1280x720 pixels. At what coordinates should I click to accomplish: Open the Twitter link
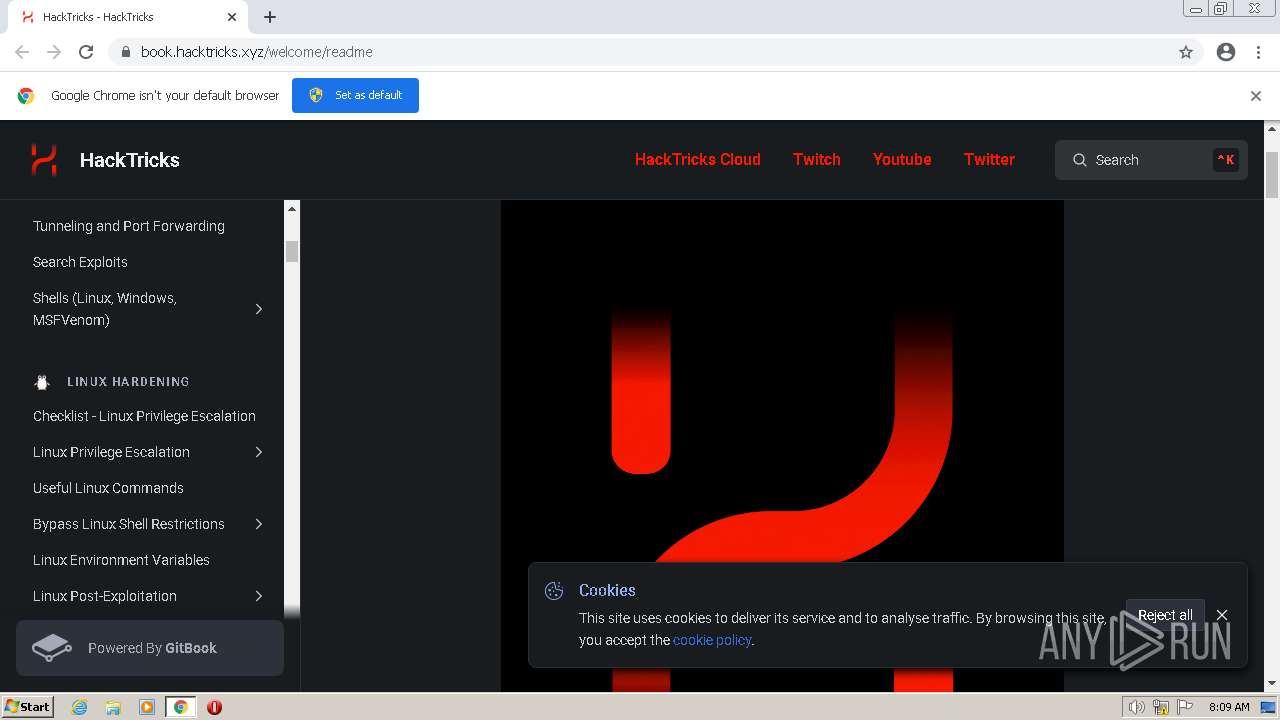(989, 159)
